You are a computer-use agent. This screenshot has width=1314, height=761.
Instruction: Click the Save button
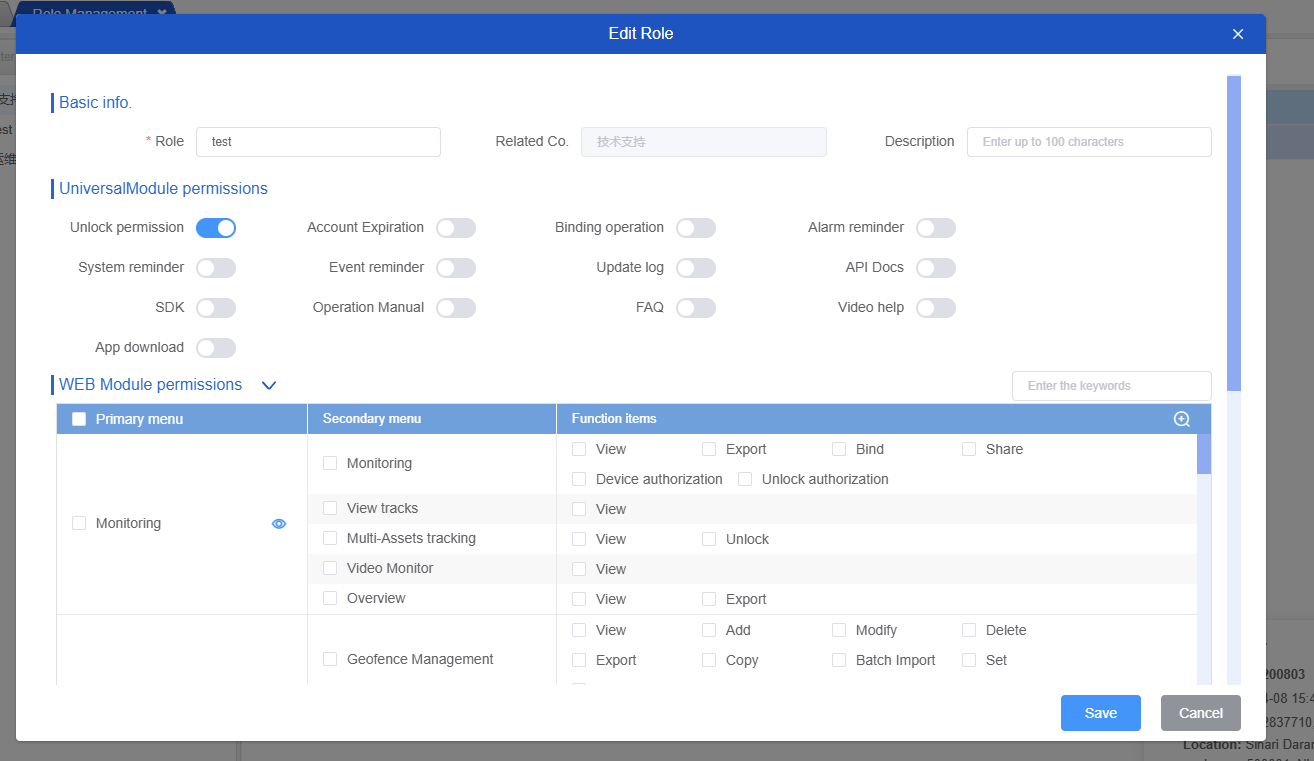pos(1100,713)
